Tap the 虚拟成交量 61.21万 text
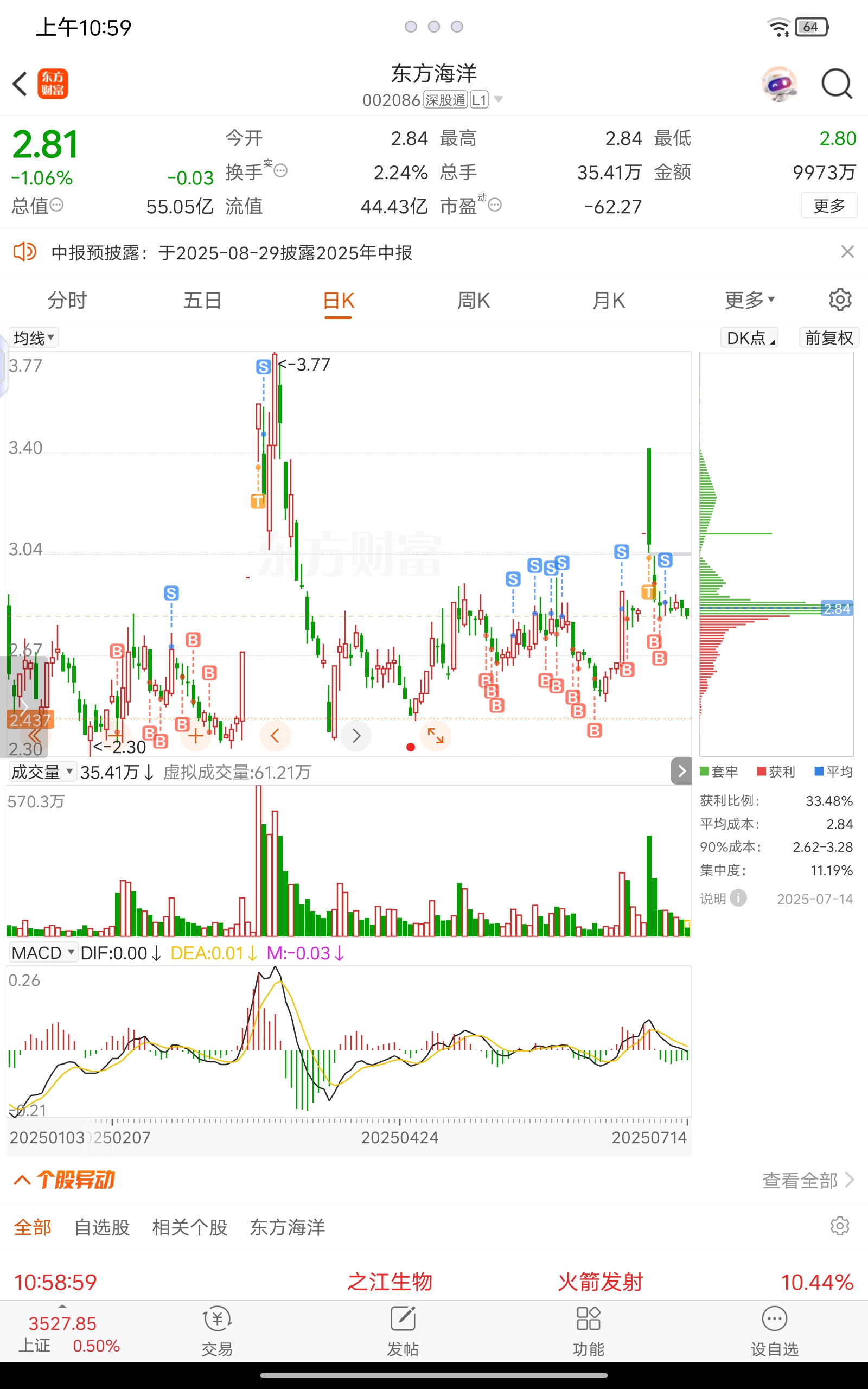868x1389 pixels. (x=237, y=772)
